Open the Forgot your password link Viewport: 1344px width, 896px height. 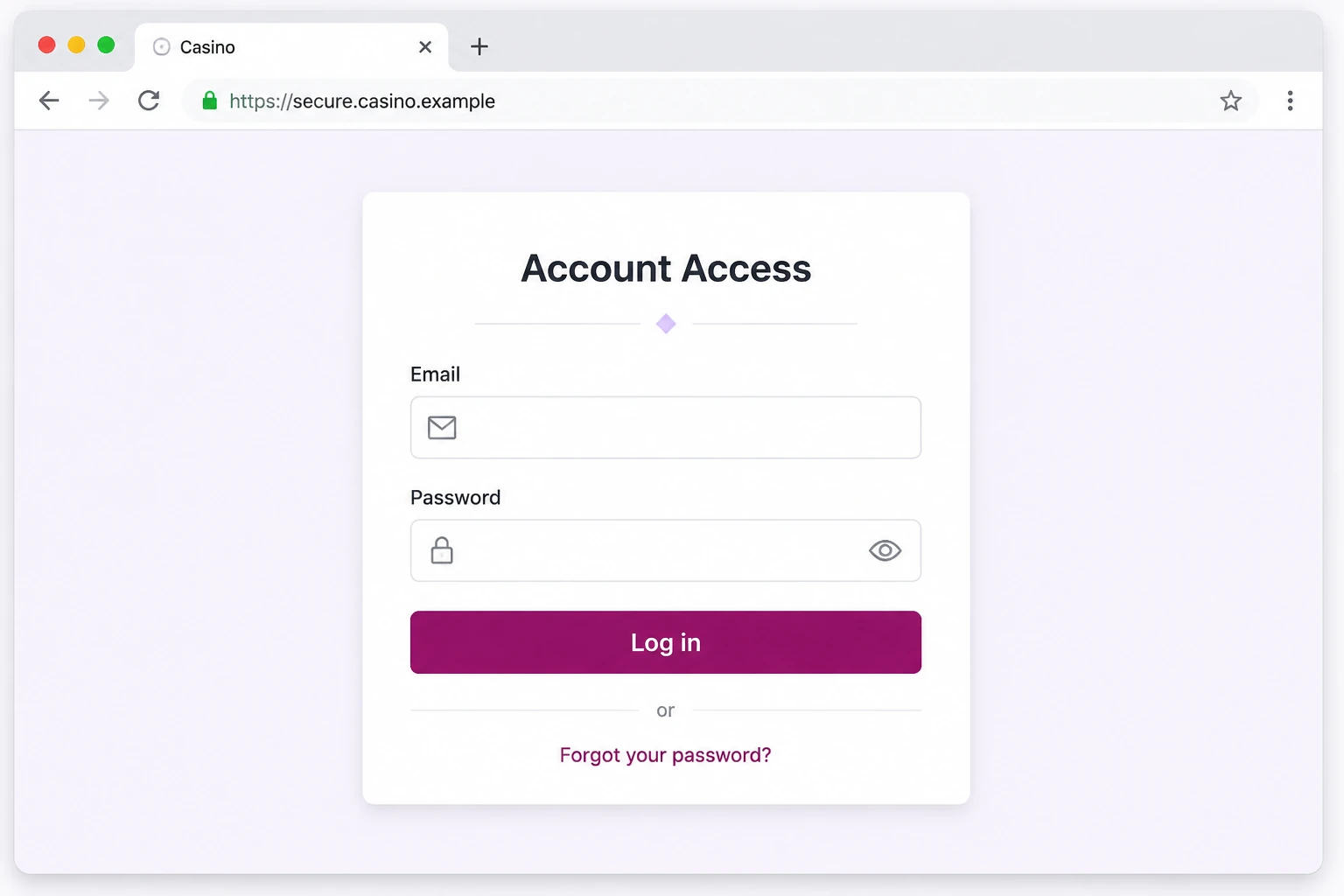tap(666, 755)
